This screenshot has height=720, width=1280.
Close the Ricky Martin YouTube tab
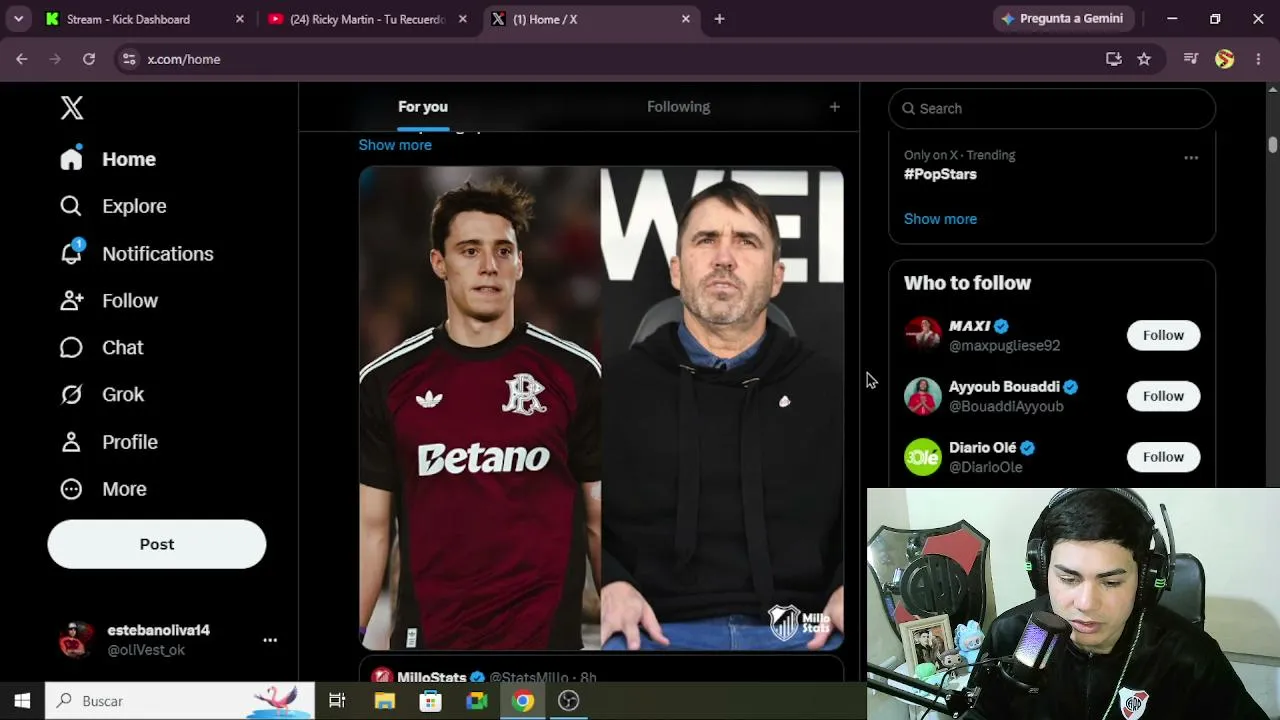coord(462,19)
